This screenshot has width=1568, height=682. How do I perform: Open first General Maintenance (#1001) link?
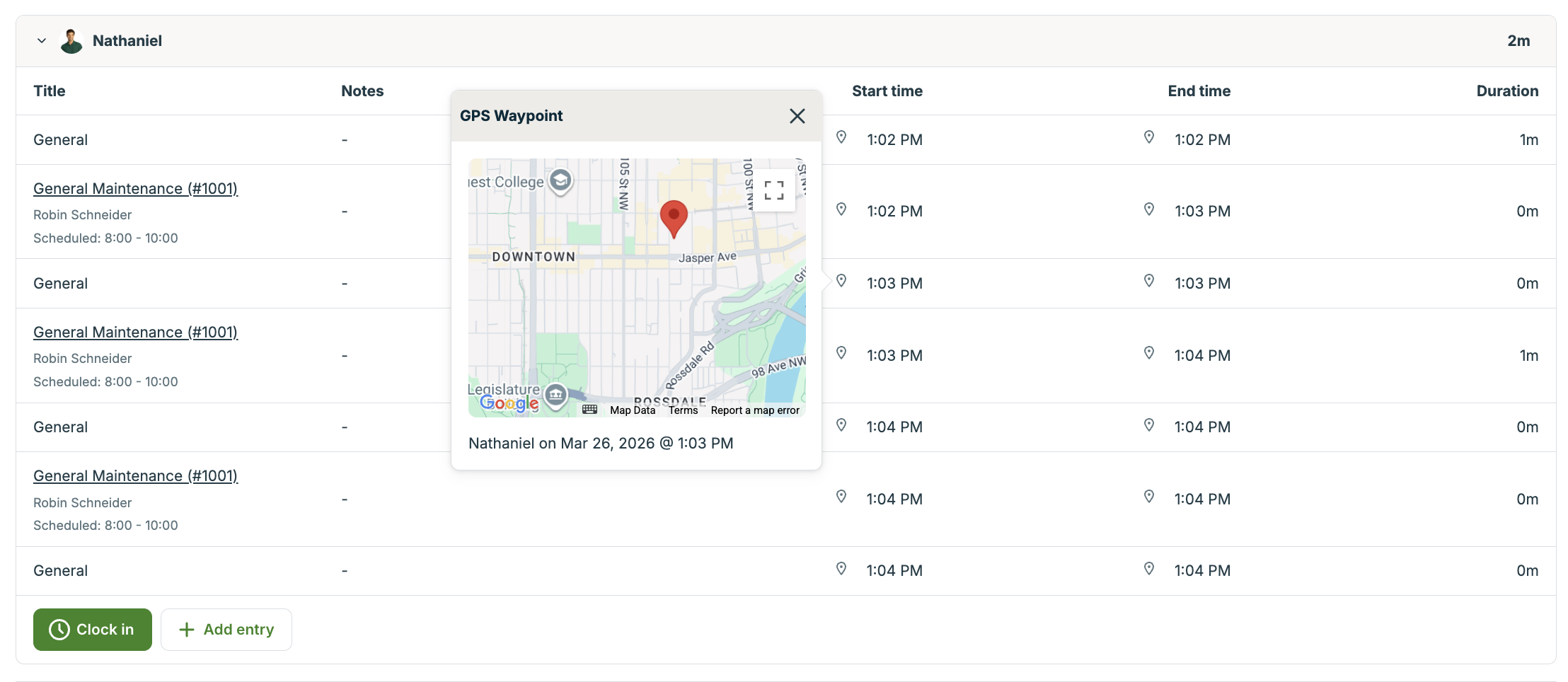(x=135, y=189)
